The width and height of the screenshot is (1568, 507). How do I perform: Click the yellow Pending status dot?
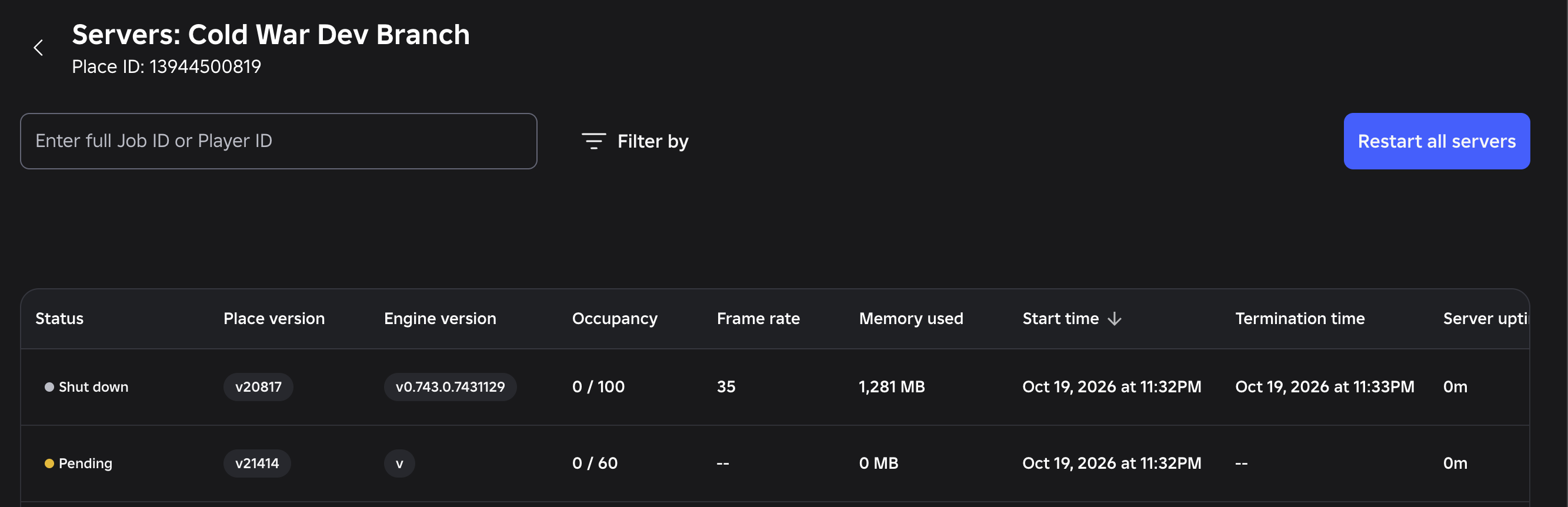coord(49,464)
